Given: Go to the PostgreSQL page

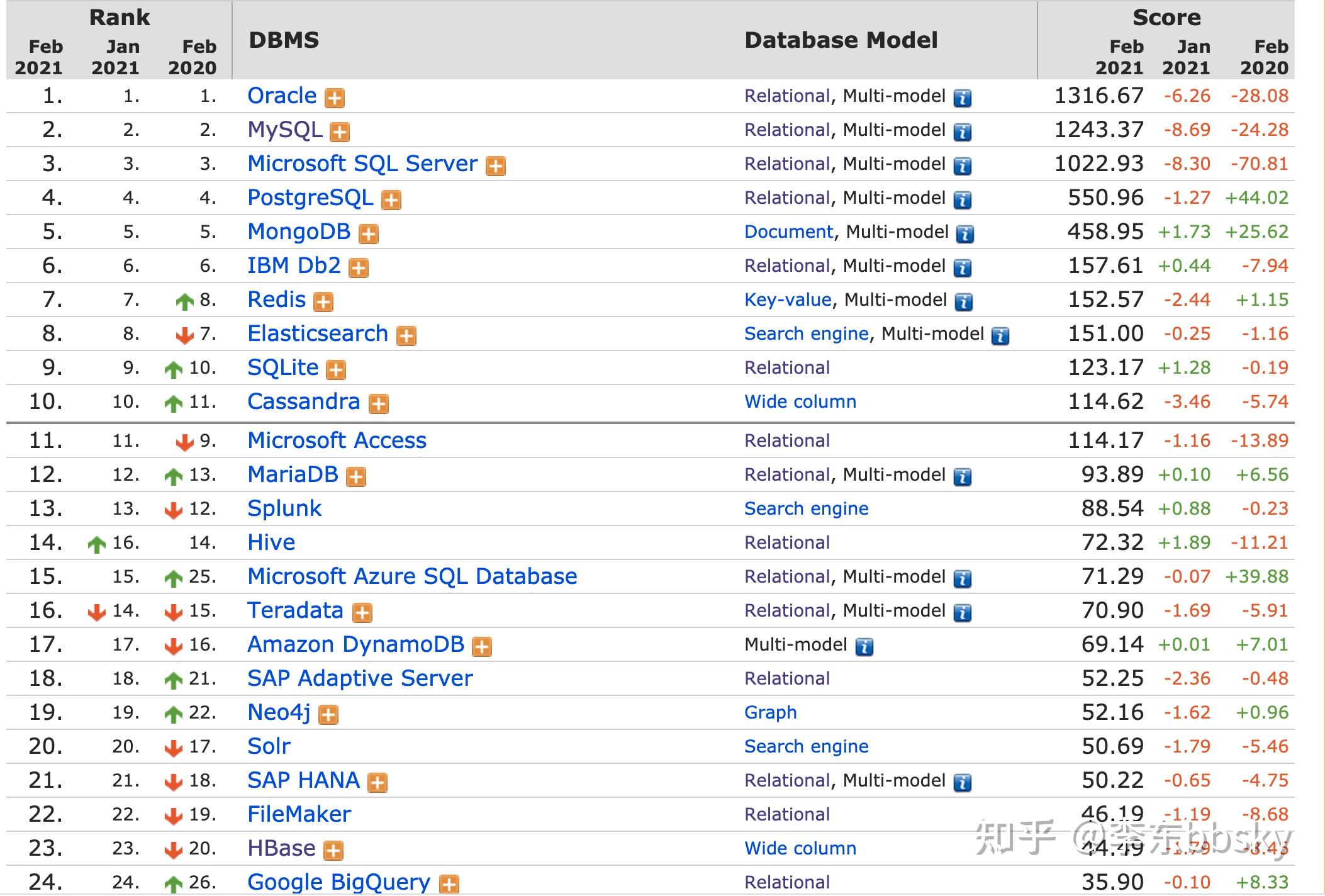Looking at the screenshot, I should pyautogui.click(x=311, y=198).
